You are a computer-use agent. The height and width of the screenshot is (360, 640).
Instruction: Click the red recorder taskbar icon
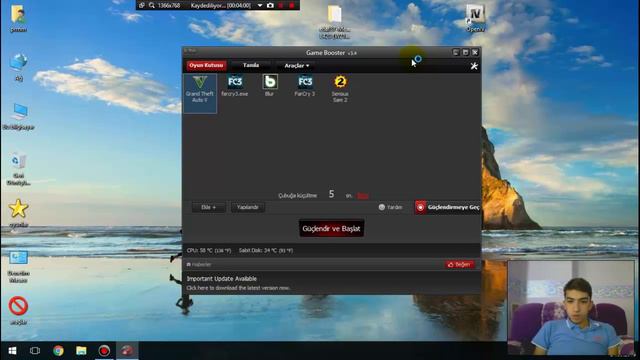pos(104,351)
